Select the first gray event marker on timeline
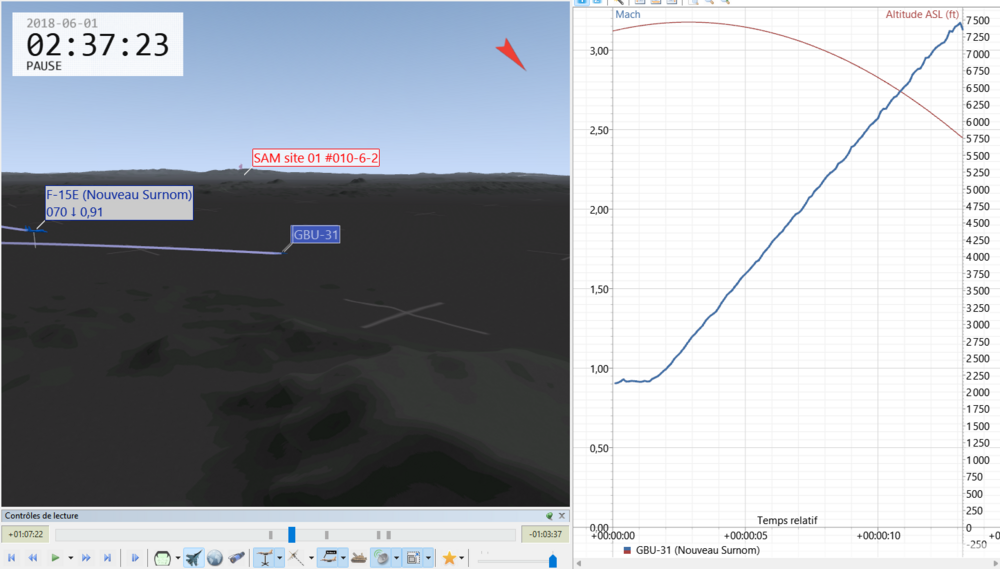 coord(270,535)
